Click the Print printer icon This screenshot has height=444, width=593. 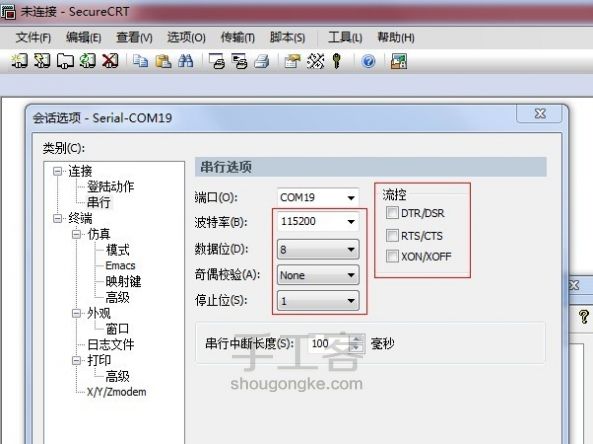[262, 61]
